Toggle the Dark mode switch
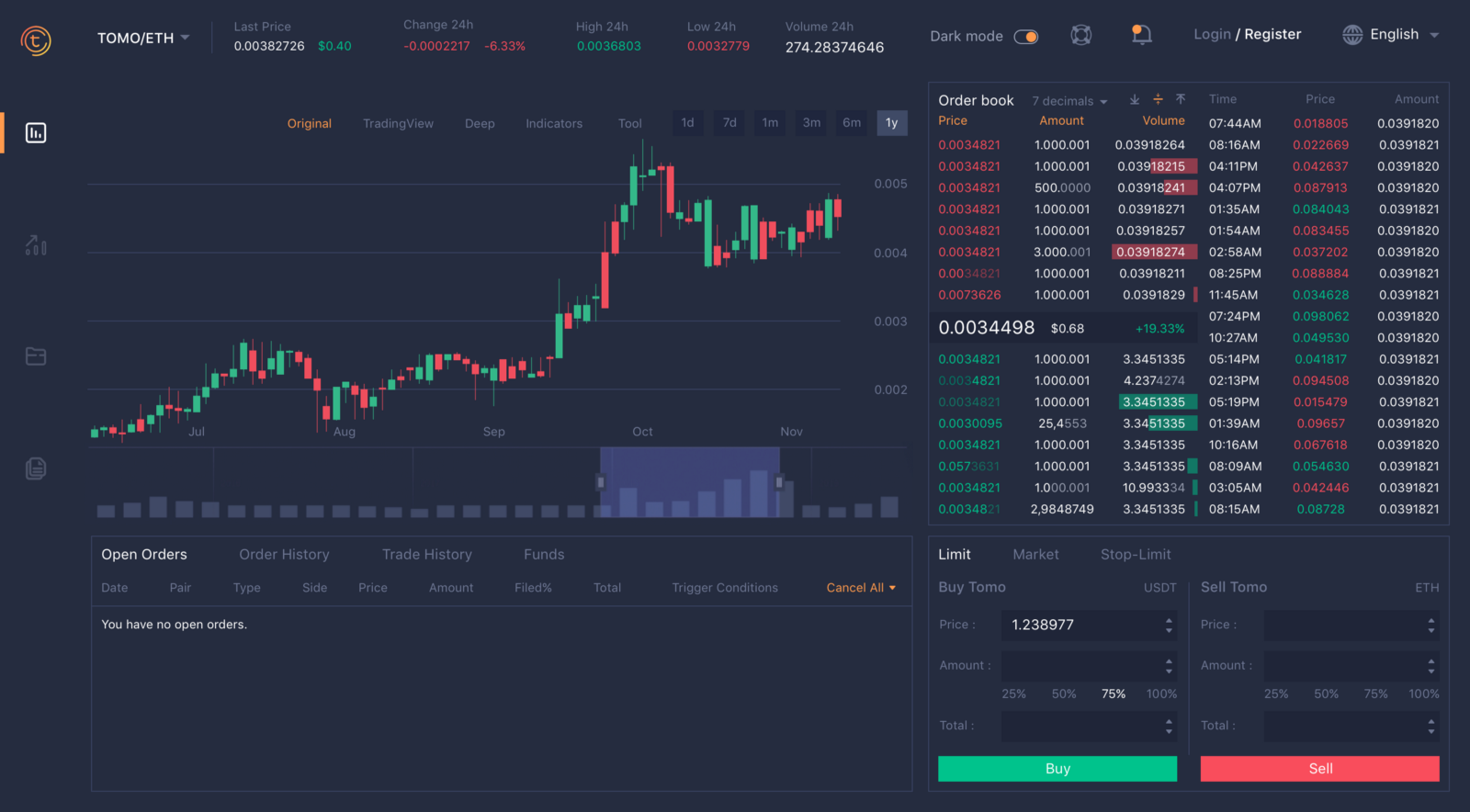The width and height of the screenshot is (1470, 812). pyautogui.click(x=1026, y=37)
